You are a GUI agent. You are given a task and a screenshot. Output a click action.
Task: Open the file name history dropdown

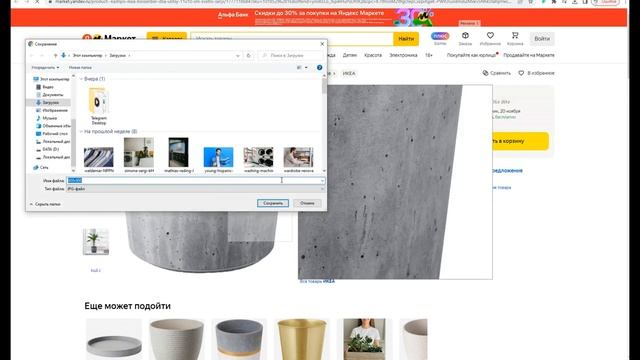tap(322, 180)
